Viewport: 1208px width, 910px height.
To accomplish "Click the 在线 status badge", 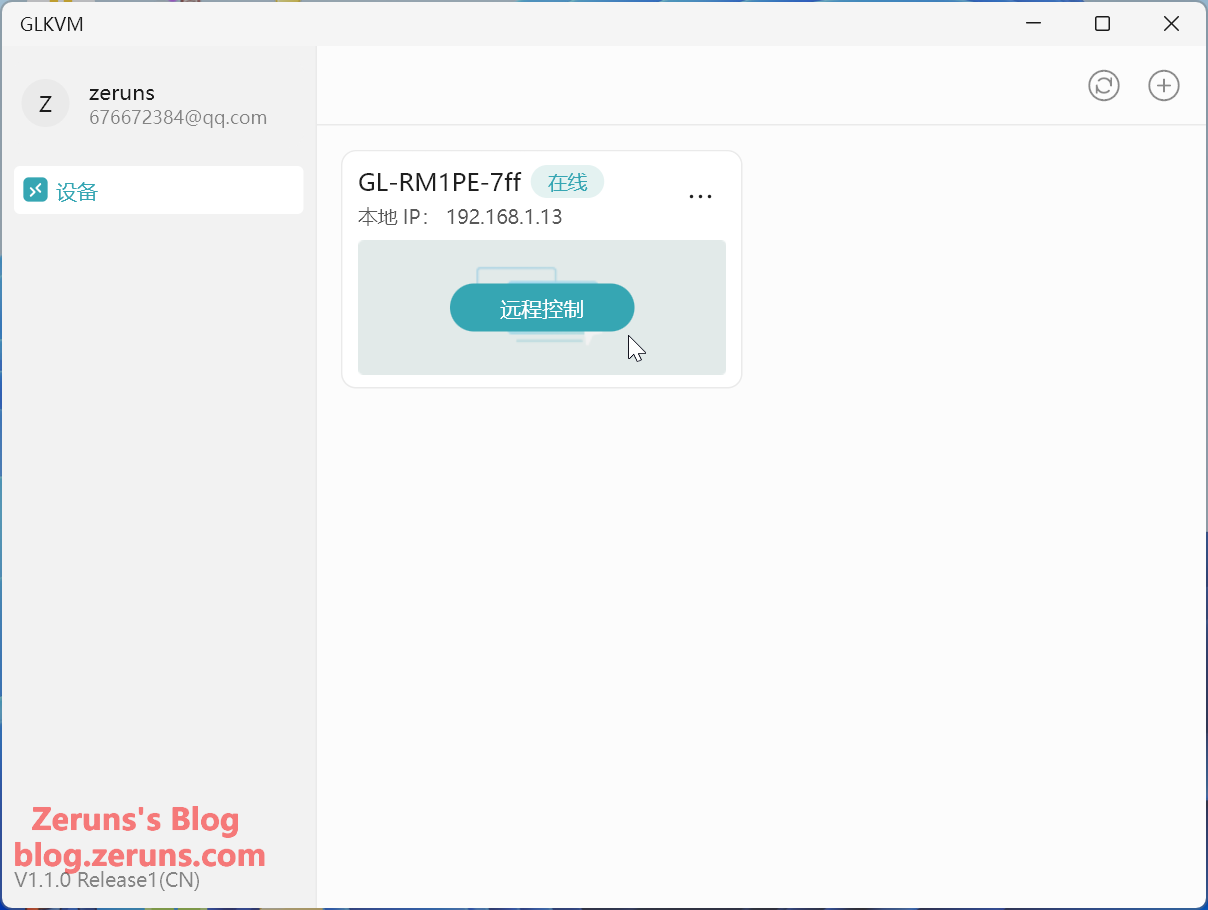I will 567,182.
